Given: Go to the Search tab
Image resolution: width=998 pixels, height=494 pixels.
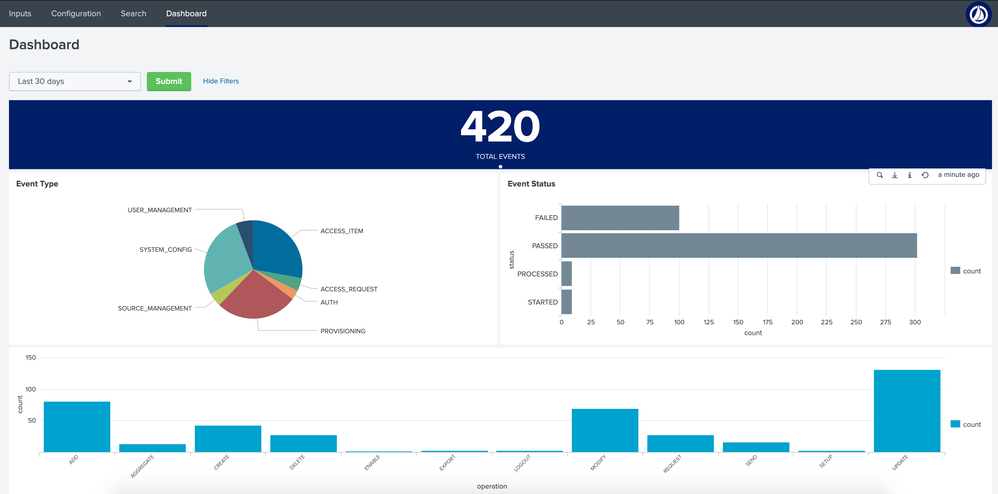Looking at the screenshot, I should [133, 14].
